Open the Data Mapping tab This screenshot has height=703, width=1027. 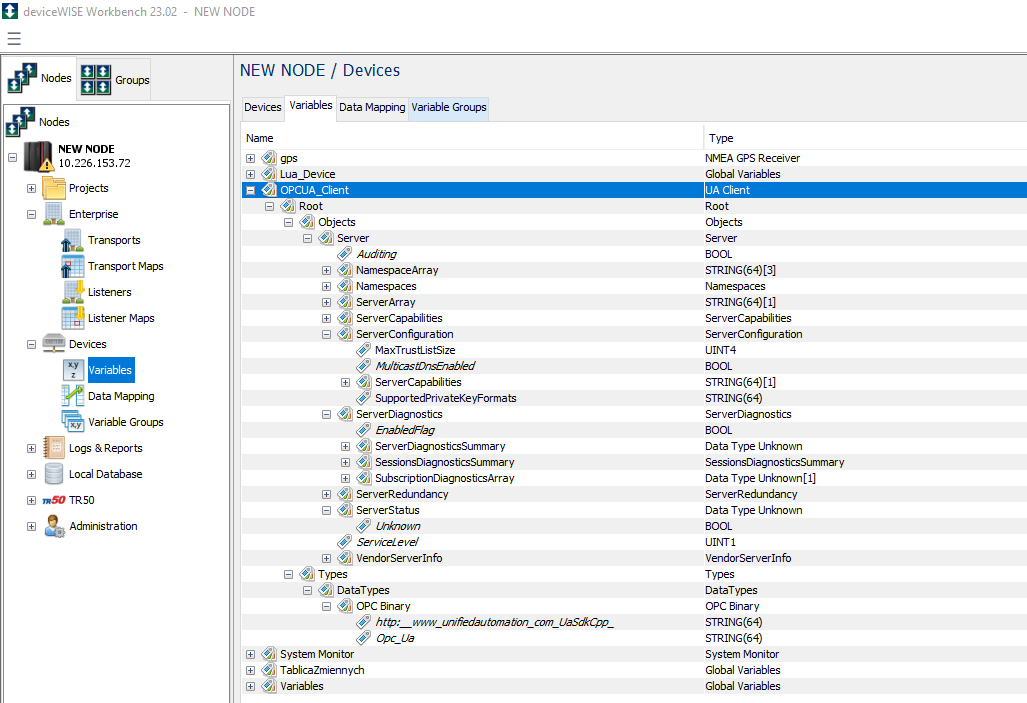tap(372, 107)
